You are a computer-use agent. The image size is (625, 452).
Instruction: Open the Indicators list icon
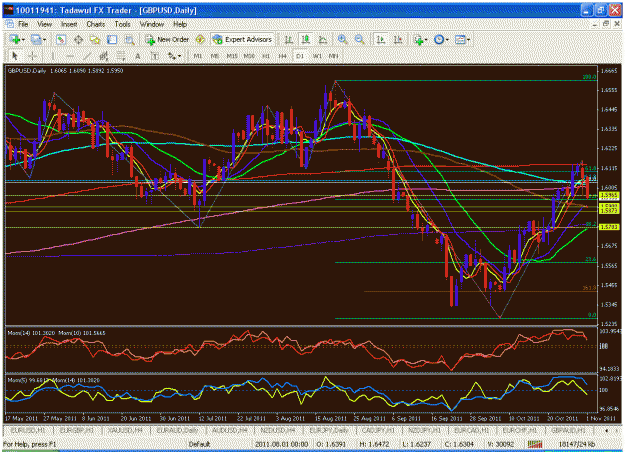pos(418,39)
